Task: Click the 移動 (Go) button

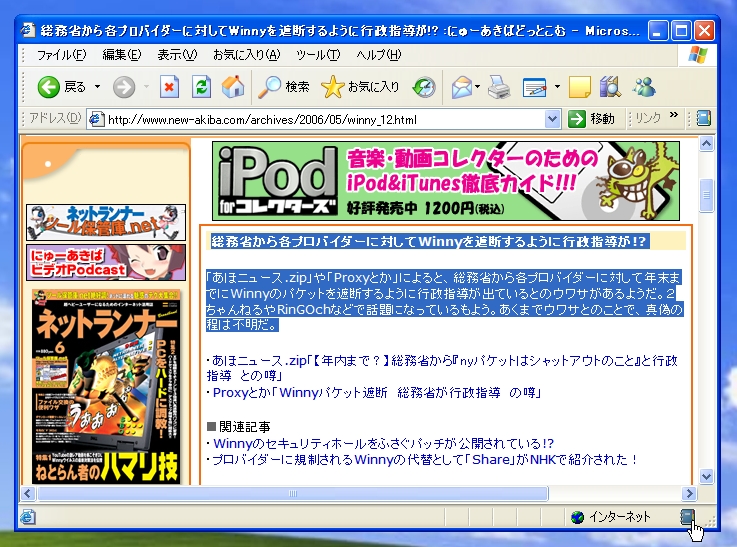Action: pyautogui.click(x=591, y=119)
